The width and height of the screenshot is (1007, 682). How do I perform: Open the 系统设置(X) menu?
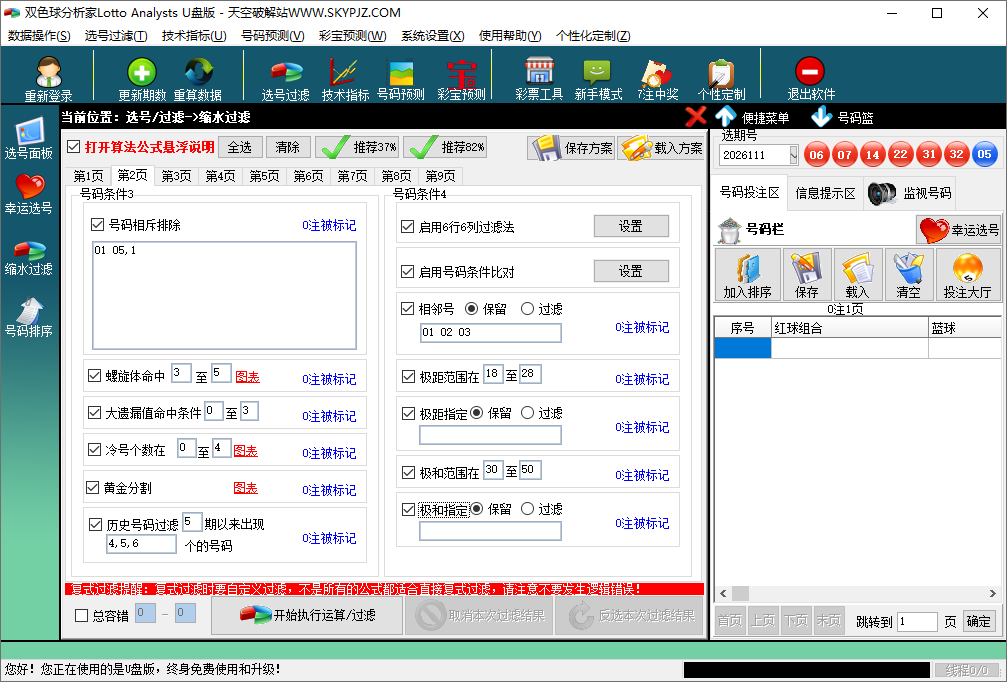pyautogui.click(x=433, y=36)
